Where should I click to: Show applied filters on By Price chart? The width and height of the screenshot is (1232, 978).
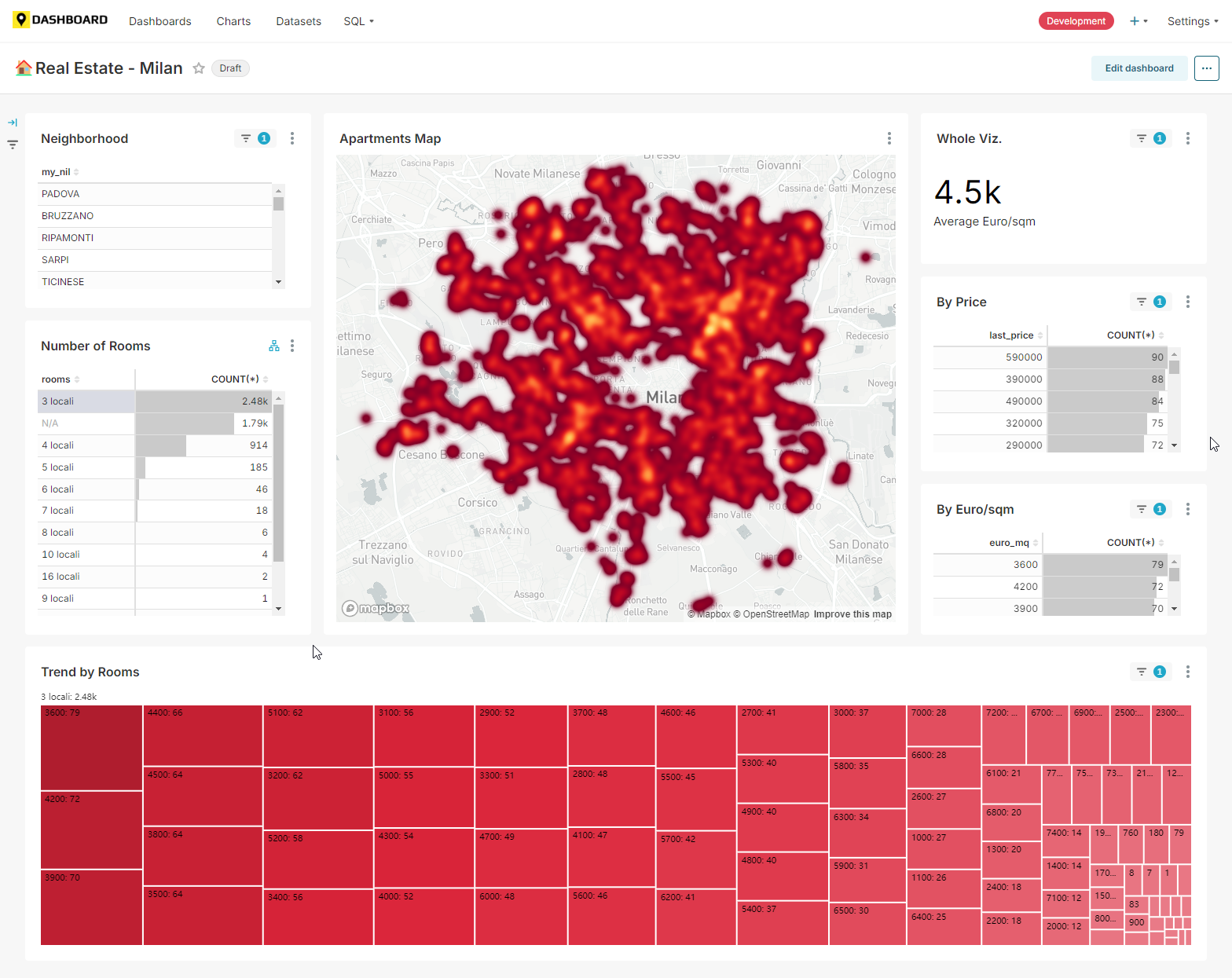click(1151, 302)
